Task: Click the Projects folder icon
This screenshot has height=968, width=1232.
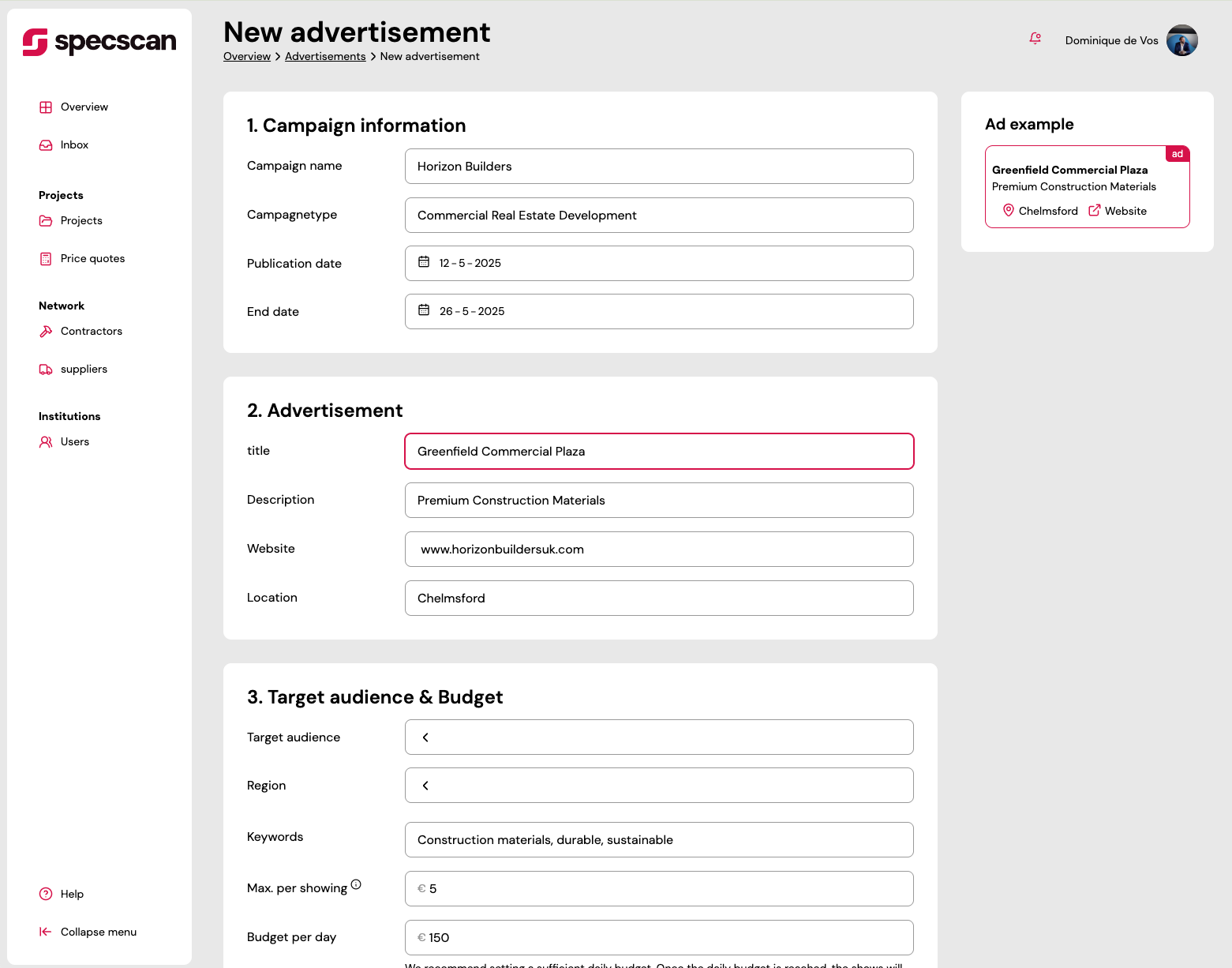Action: click(x=46, y=221)
